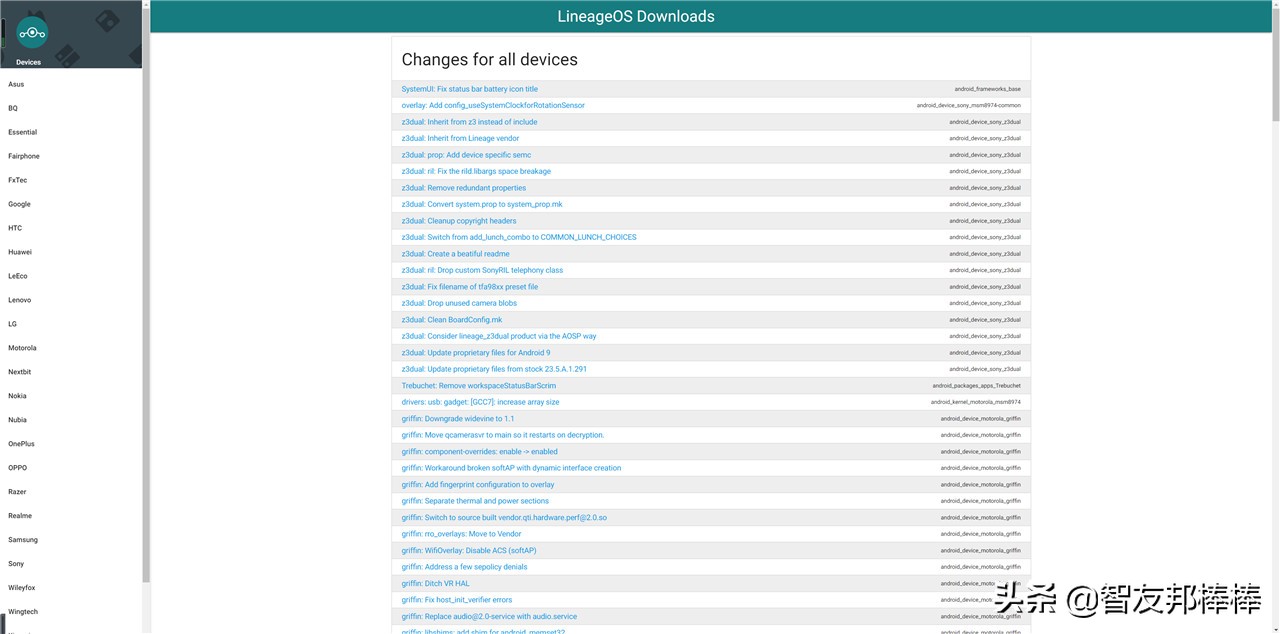This screenshot has width=1280, height=634.
Task: Click the LineageOS Downloads header title
Action: tap(636, 16)
